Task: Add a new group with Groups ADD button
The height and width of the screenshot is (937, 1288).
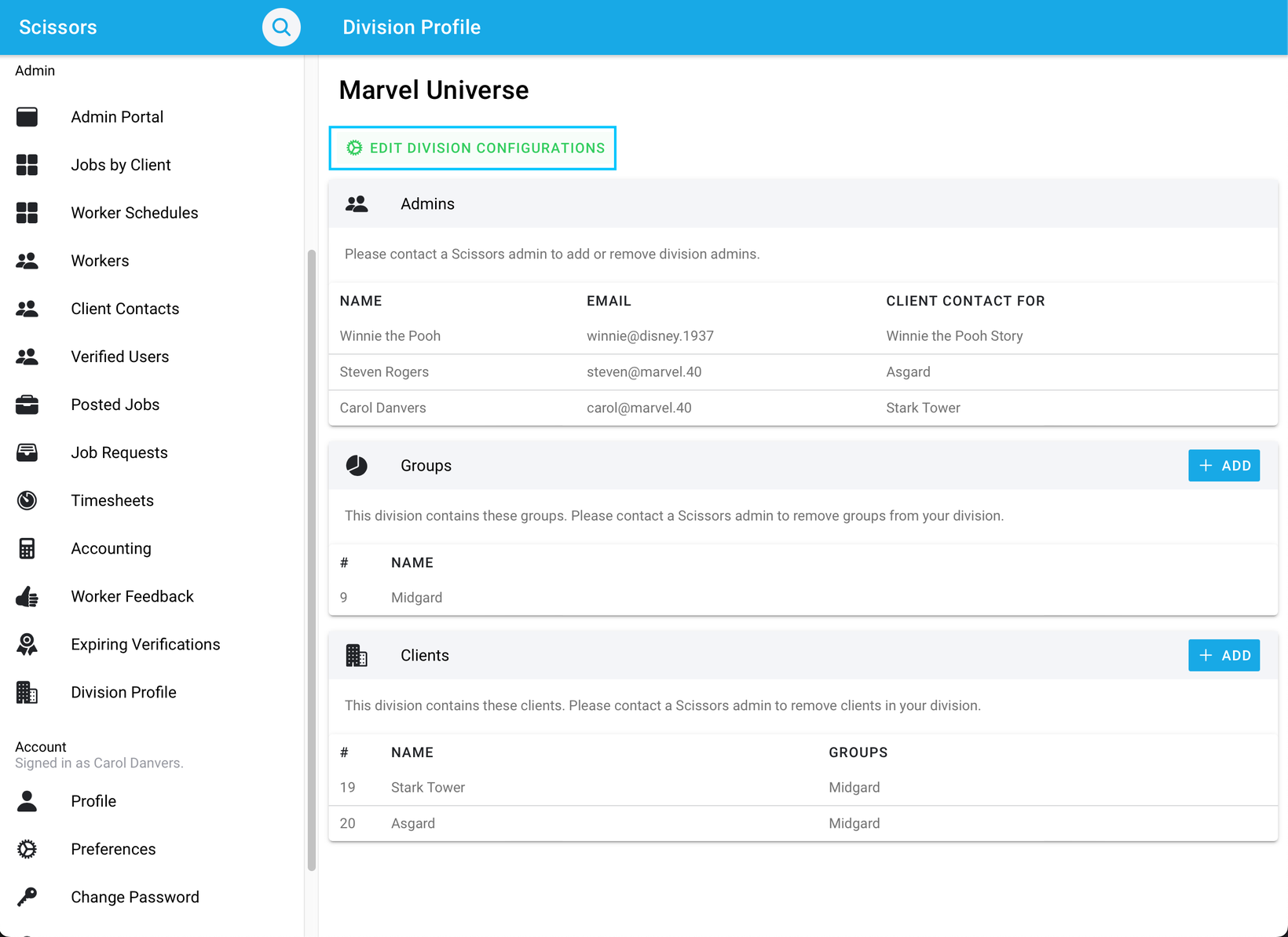Action: click(x=1224, y=466)
